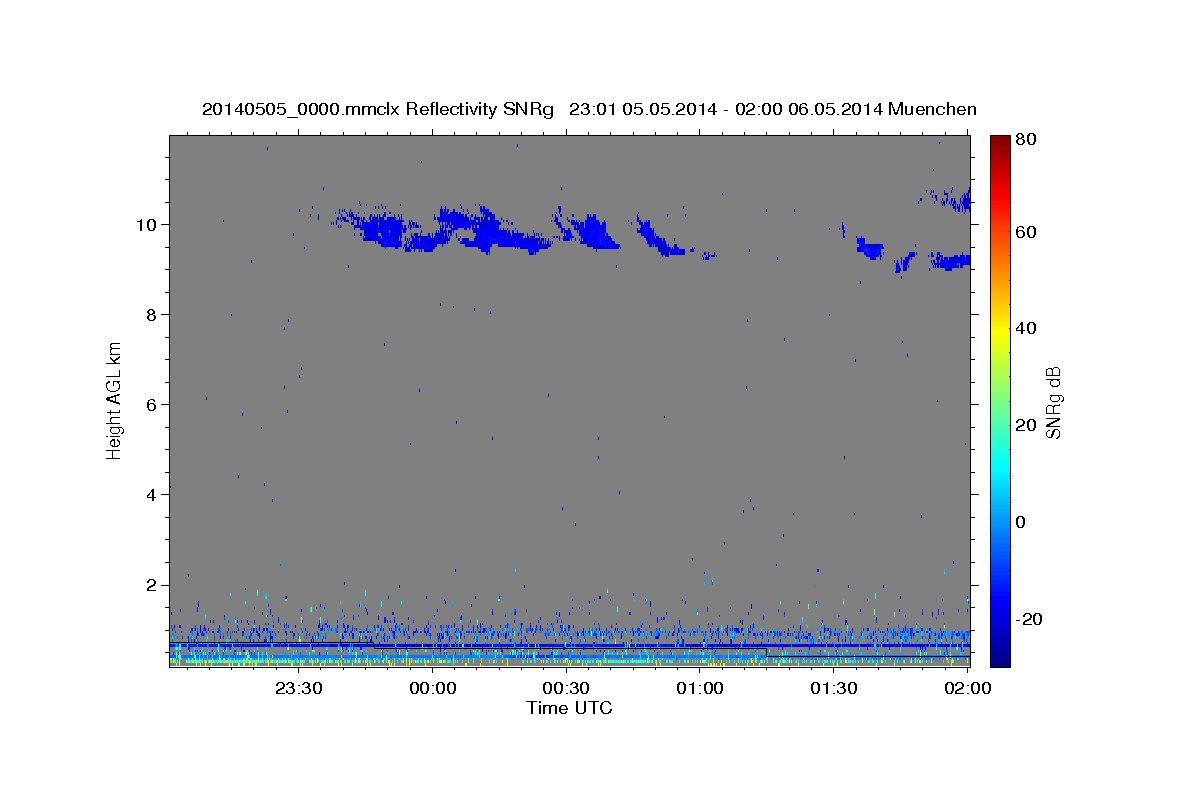Screen dimensions: 1200x800
Task: Click the colorbar value 80
Action: (x=1027, y=140)
